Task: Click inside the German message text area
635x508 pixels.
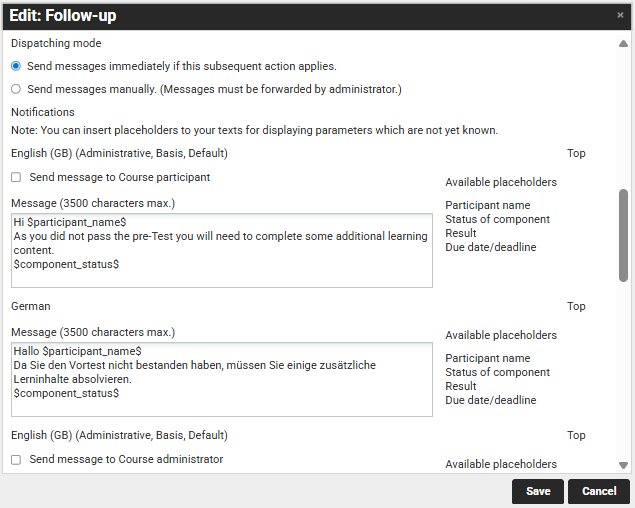Action: 221,379
